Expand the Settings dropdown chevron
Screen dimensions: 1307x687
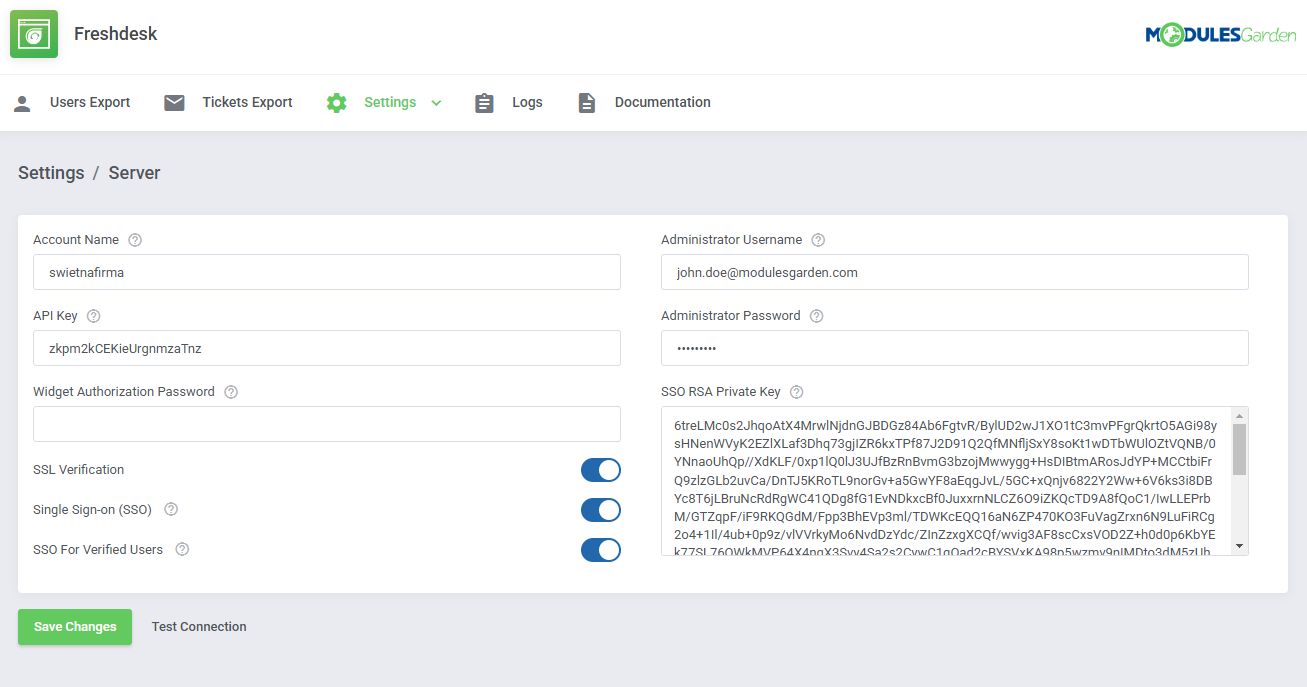tap(436, 102)
